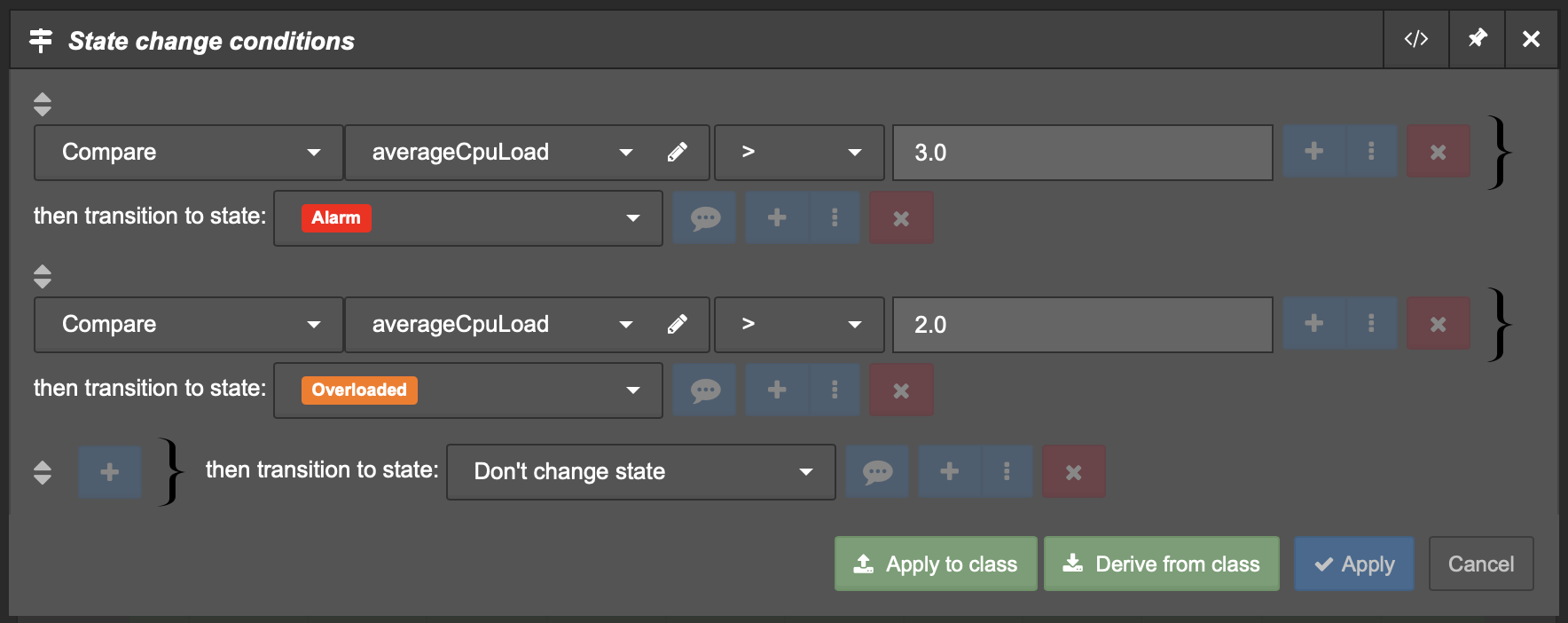Add comment to Don't change state row
The height and width of the screenshot is (623, 1568).
click(878, 472)
